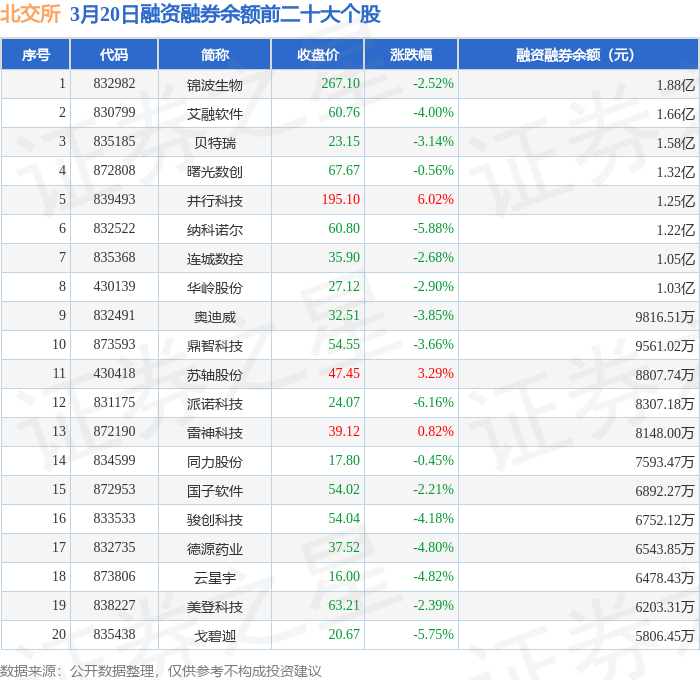Select stock name 戈碧迦
This screenshot has height=680, width=700.
(215, 636)
